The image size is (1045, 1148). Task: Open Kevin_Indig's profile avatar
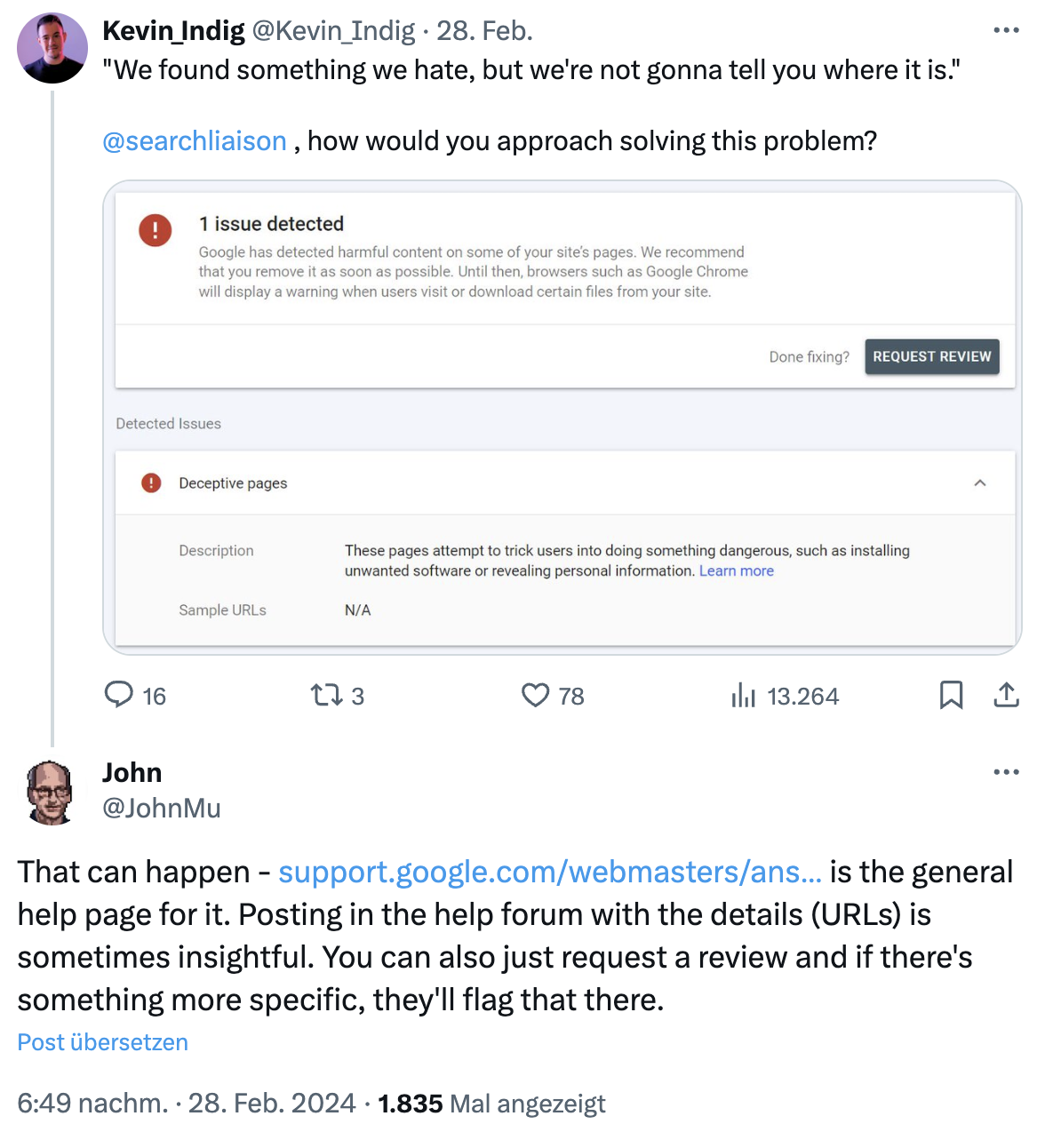pyautogui.click(x=52, y=48)
